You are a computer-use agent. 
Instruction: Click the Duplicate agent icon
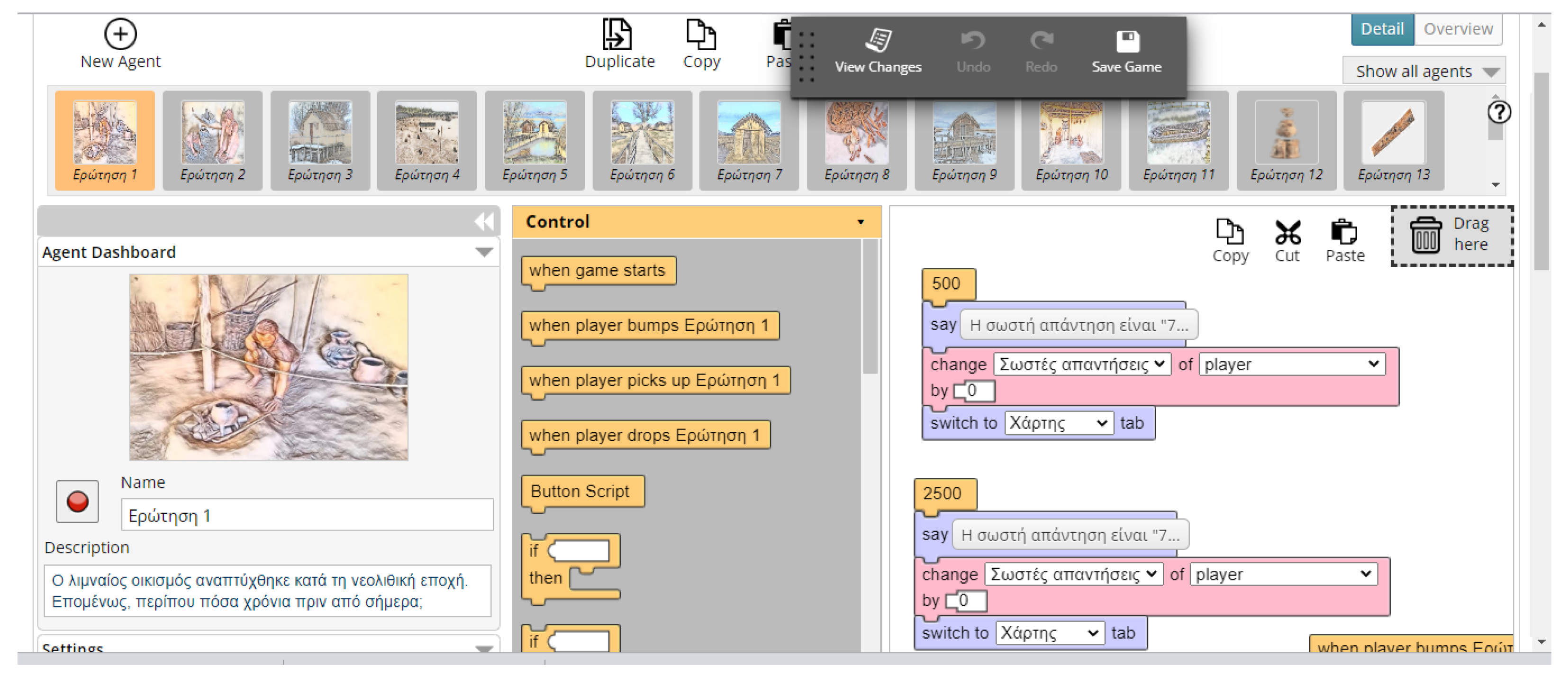click(616, 34)
